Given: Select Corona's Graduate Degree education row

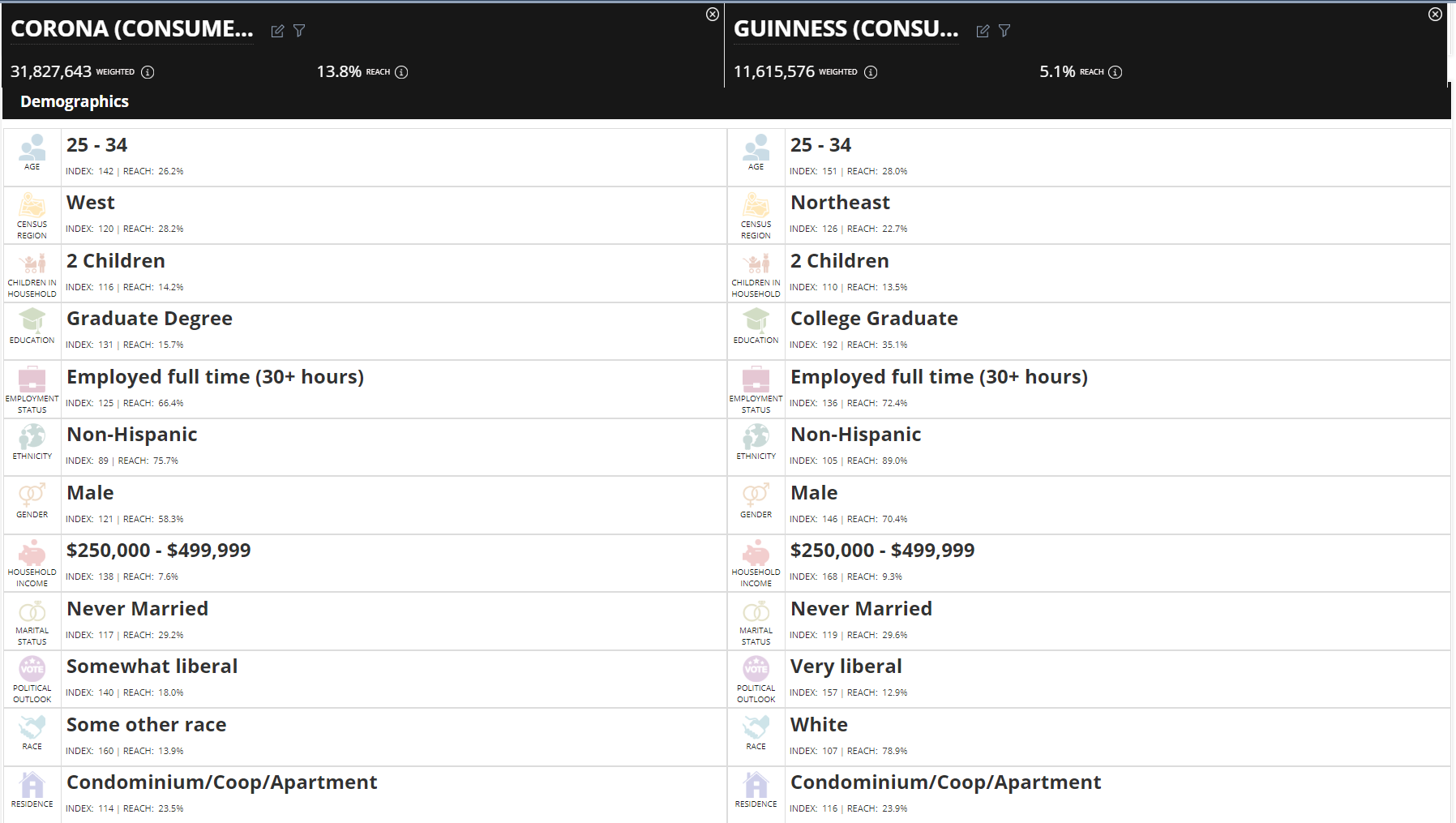Looking at the screenshot, I should coord(365,332).
